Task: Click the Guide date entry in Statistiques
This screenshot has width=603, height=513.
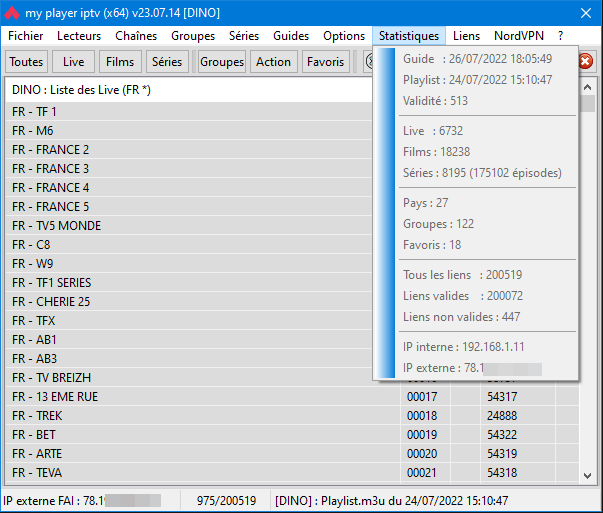Action: click(x=477, y=59)
